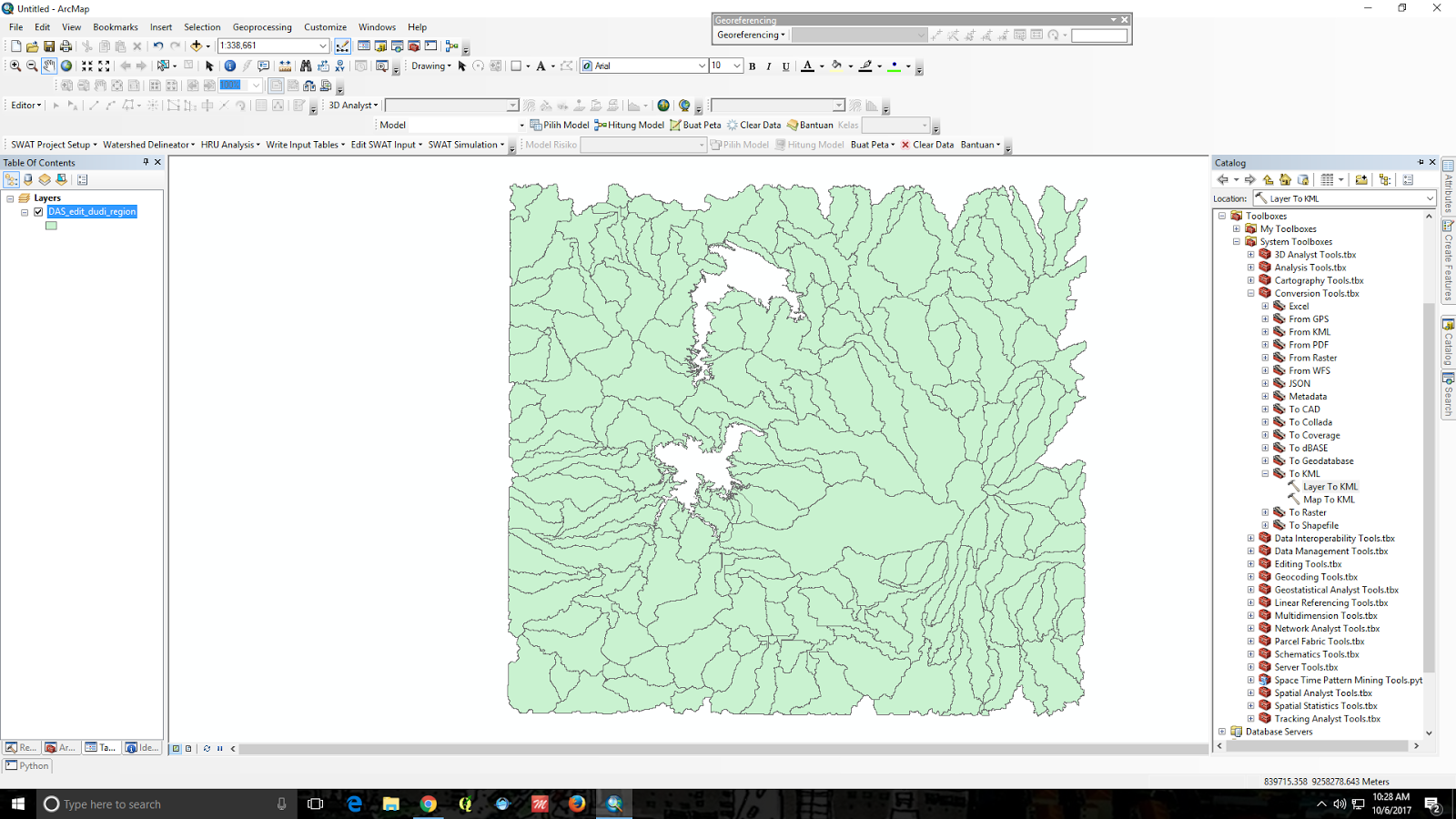The height and width of the screenshot is (819, 1456).
Task: Open the map scale dropdown
Action: 323,45
